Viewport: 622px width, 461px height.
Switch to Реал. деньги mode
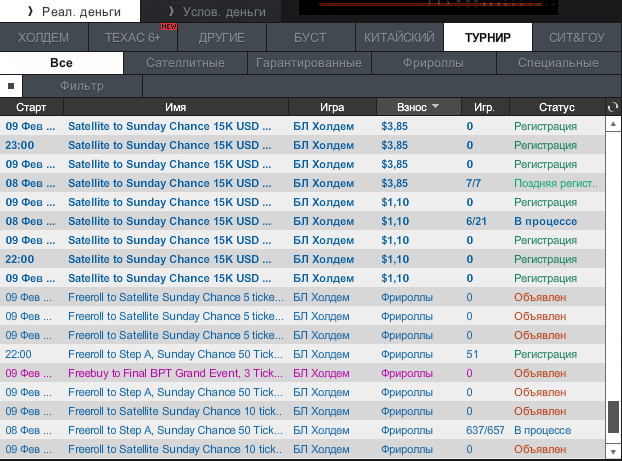point(69,10)
